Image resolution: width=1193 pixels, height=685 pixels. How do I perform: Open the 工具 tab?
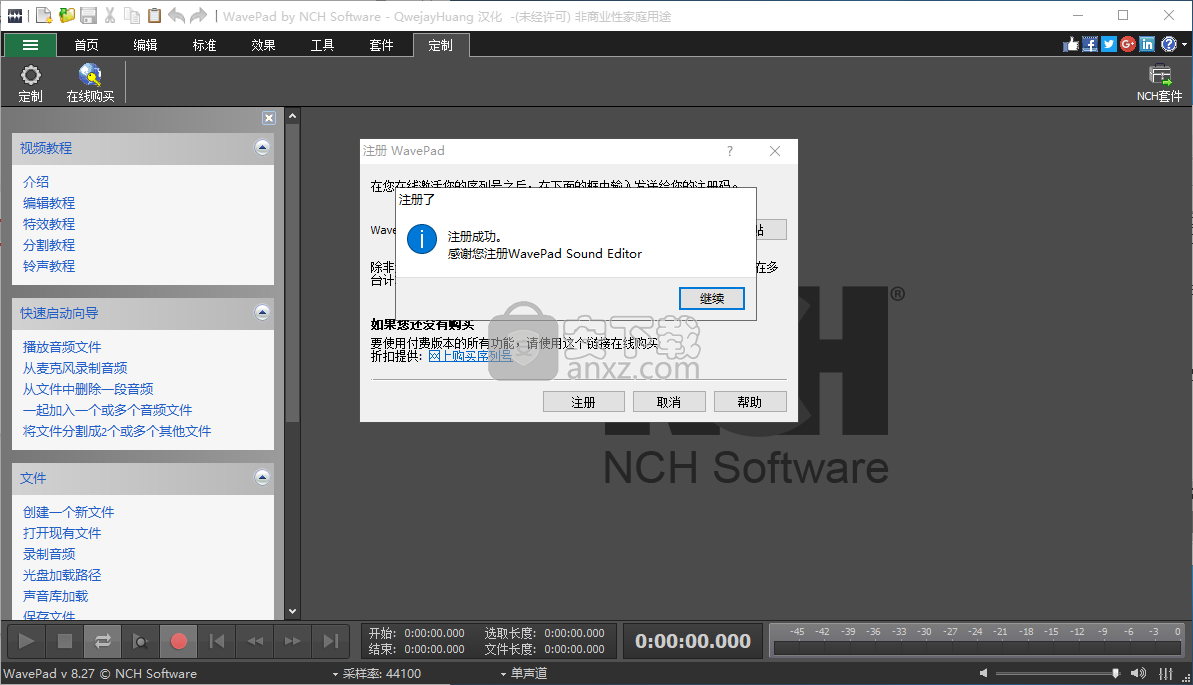pyautogui.click(x=322, y=45)
